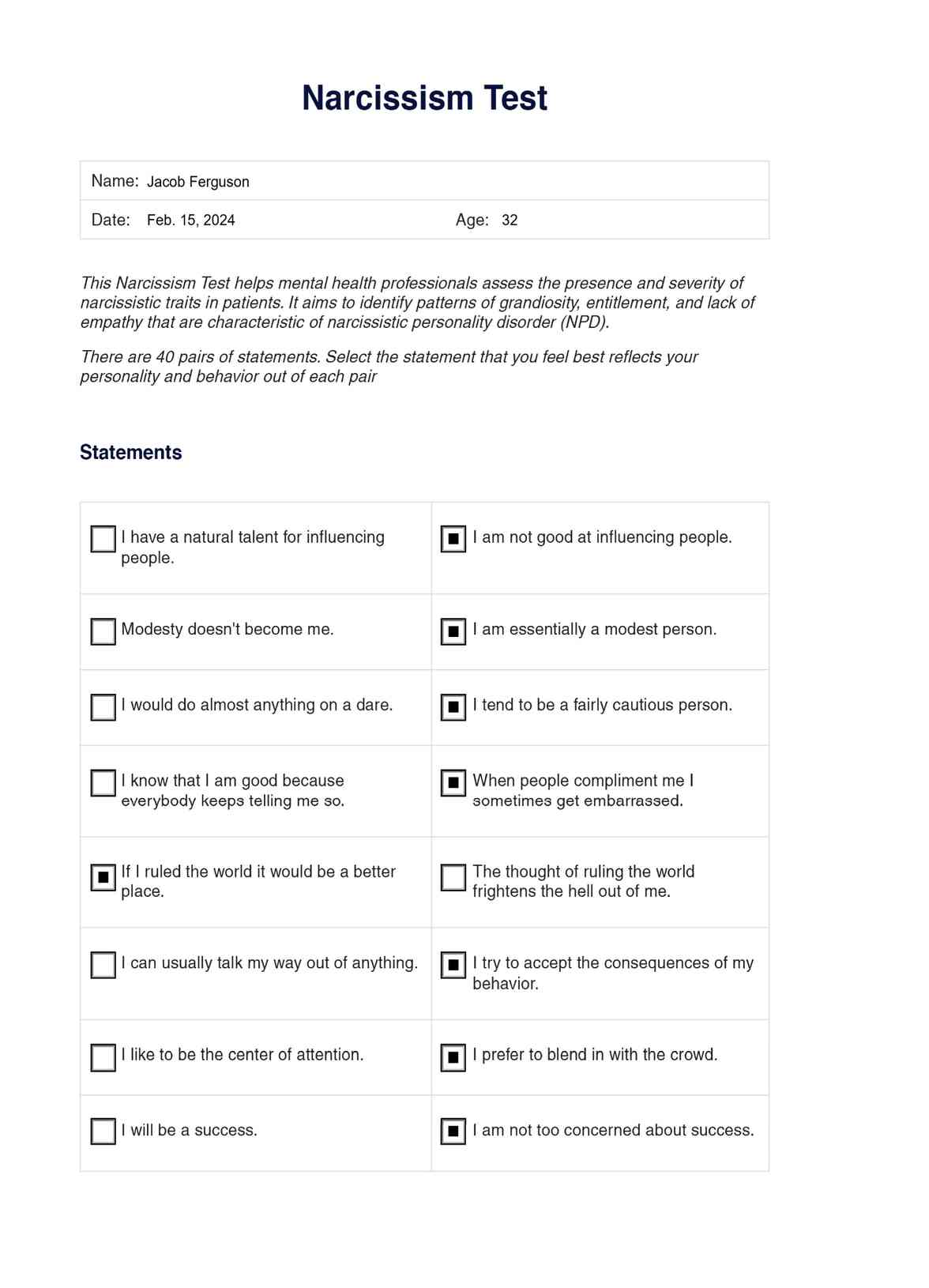The height and width of the screenshot is (1288, 929).
Task: Uncheck 'If I ruled the world' checkbox
Action: pyautogui.click(x=103, y=877)
